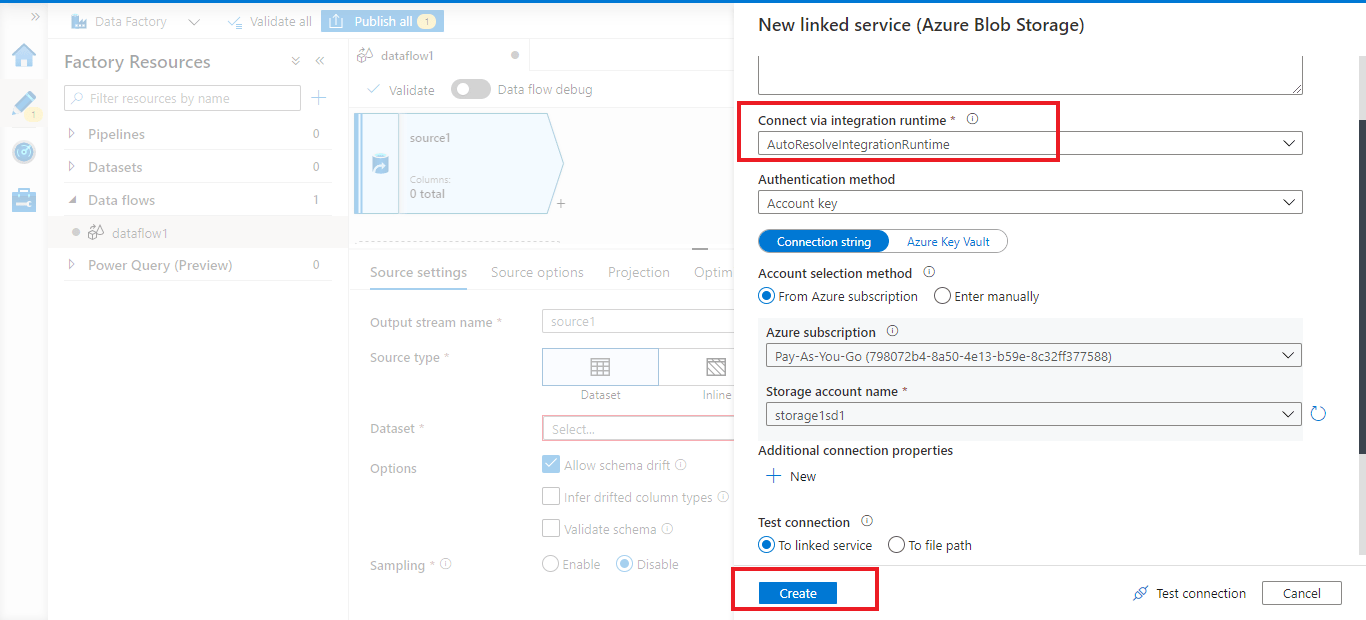Select the Enter manually radio button
This screenshot has height=620, width=1366.
942,296
